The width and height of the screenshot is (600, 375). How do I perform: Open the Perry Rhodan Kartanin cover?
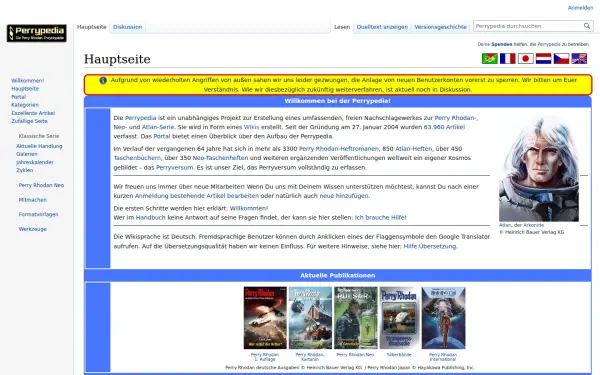(x=310, y=318)
